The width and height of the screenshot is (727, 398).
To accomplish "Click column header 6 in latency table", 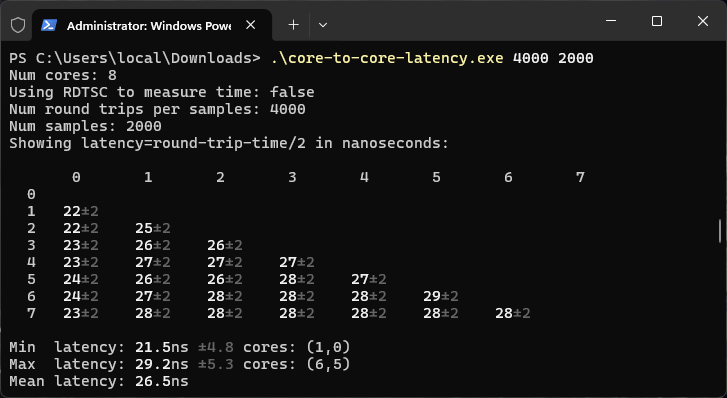I will [x=508, y=177].
